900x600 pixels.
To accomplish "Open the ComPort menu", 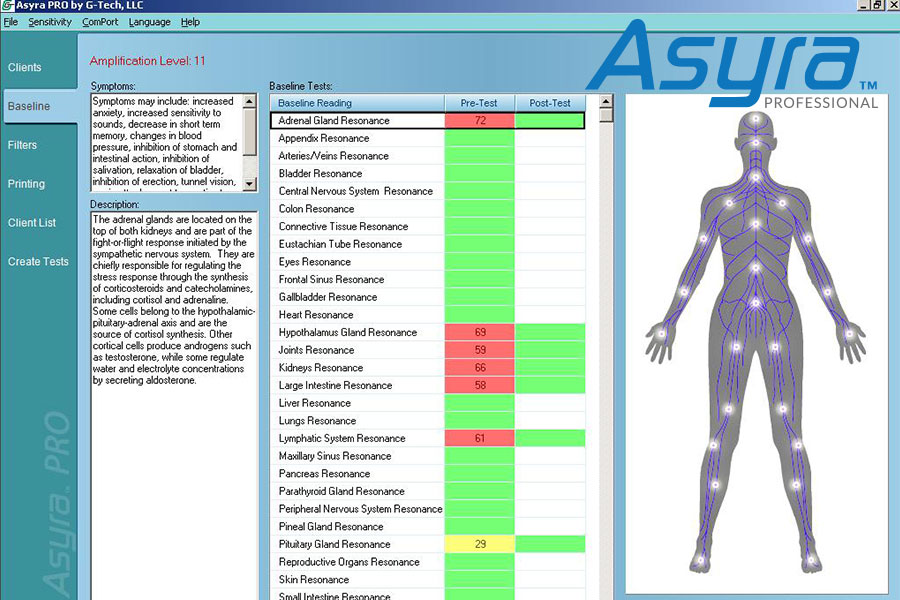I will [x=100, y=22].
